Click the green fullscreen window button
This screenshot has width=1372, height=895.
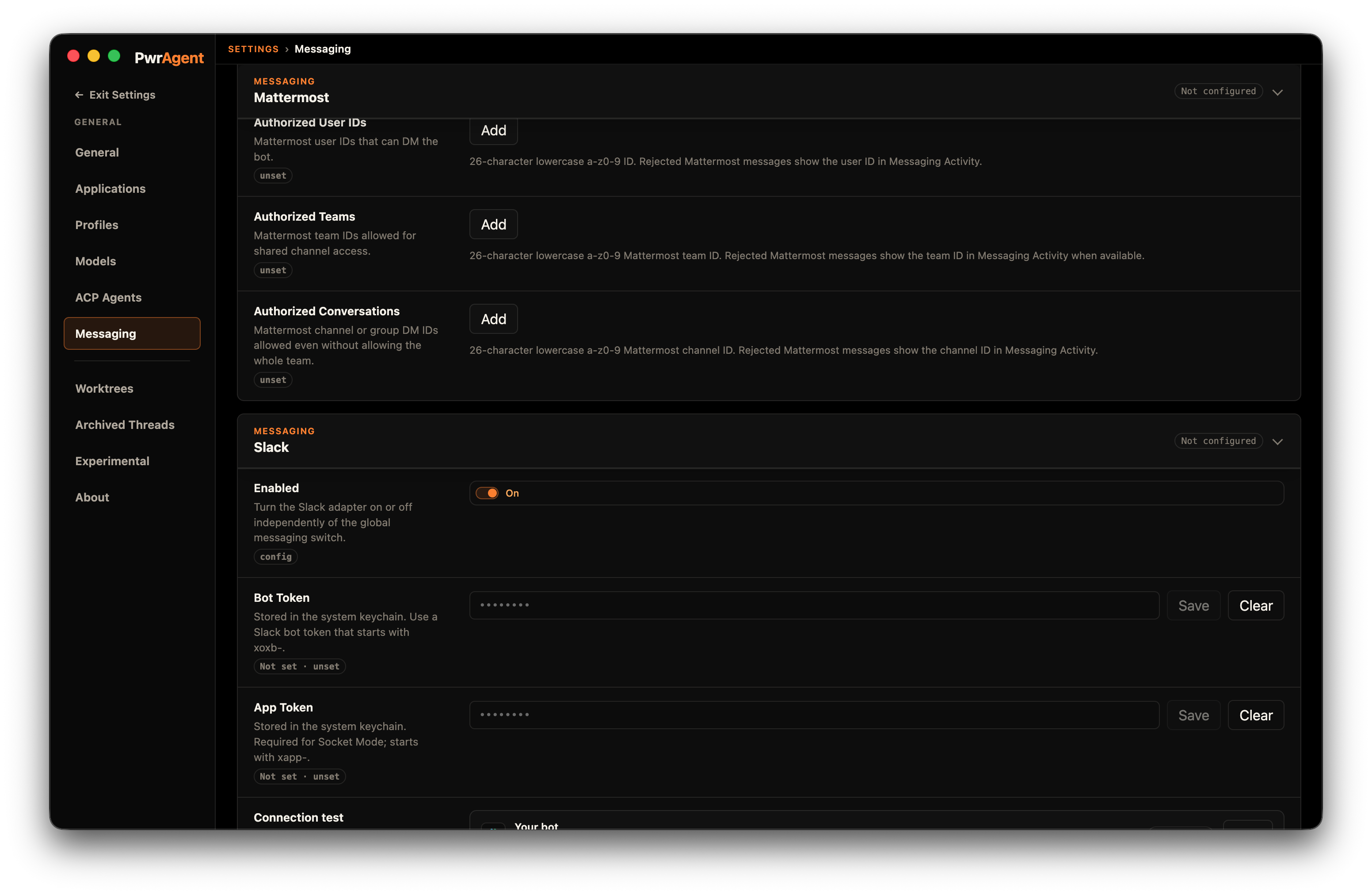click(x=114, y=56)
